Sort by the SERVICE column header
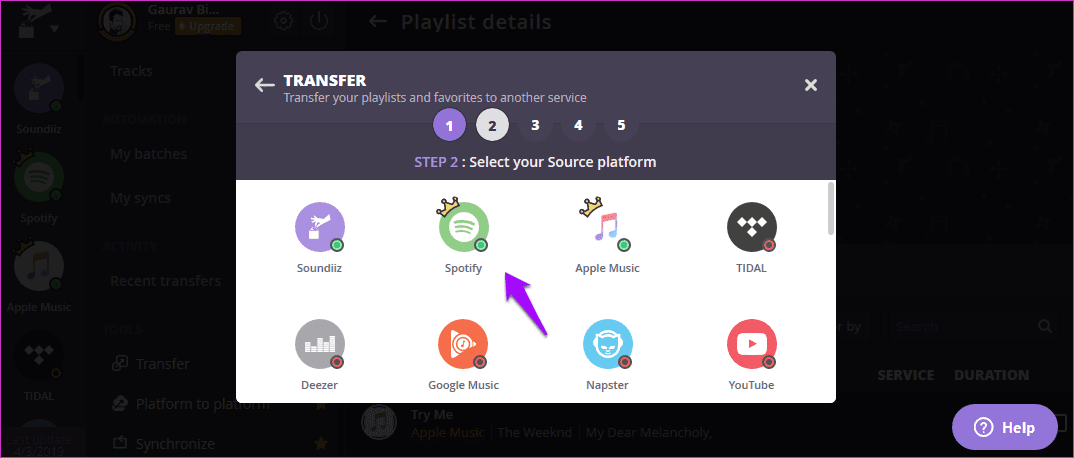Screen dimensions: 1074x458 906,375
